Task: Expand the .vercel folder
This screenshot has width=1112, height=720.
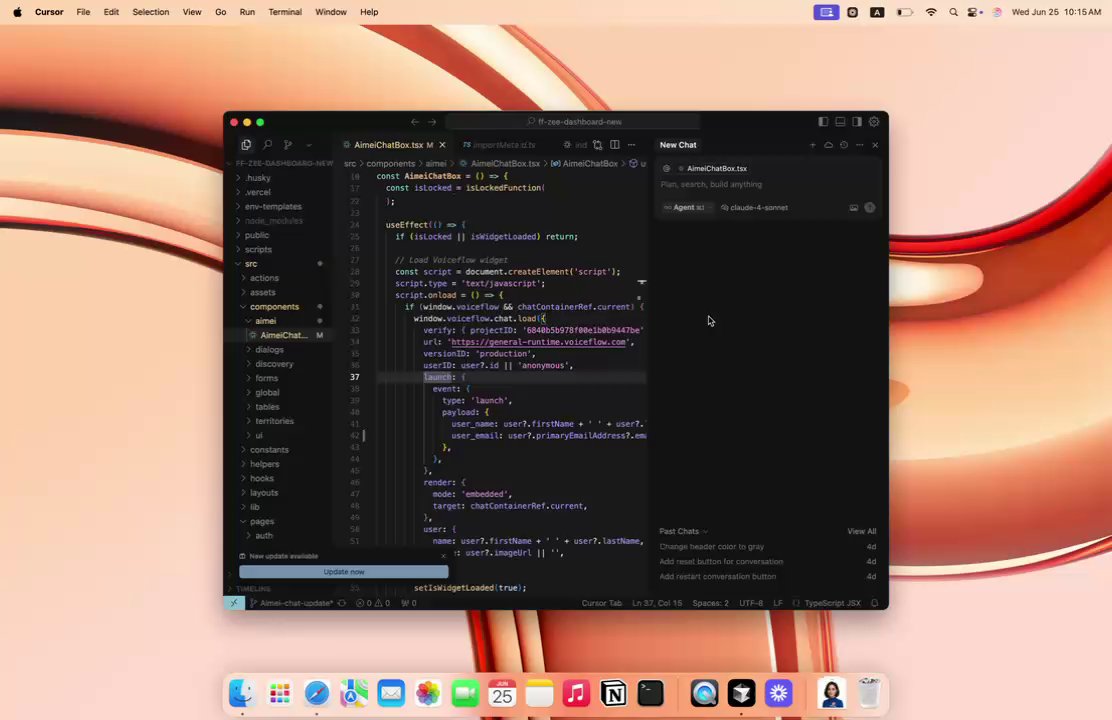Action: click(280, 192)
